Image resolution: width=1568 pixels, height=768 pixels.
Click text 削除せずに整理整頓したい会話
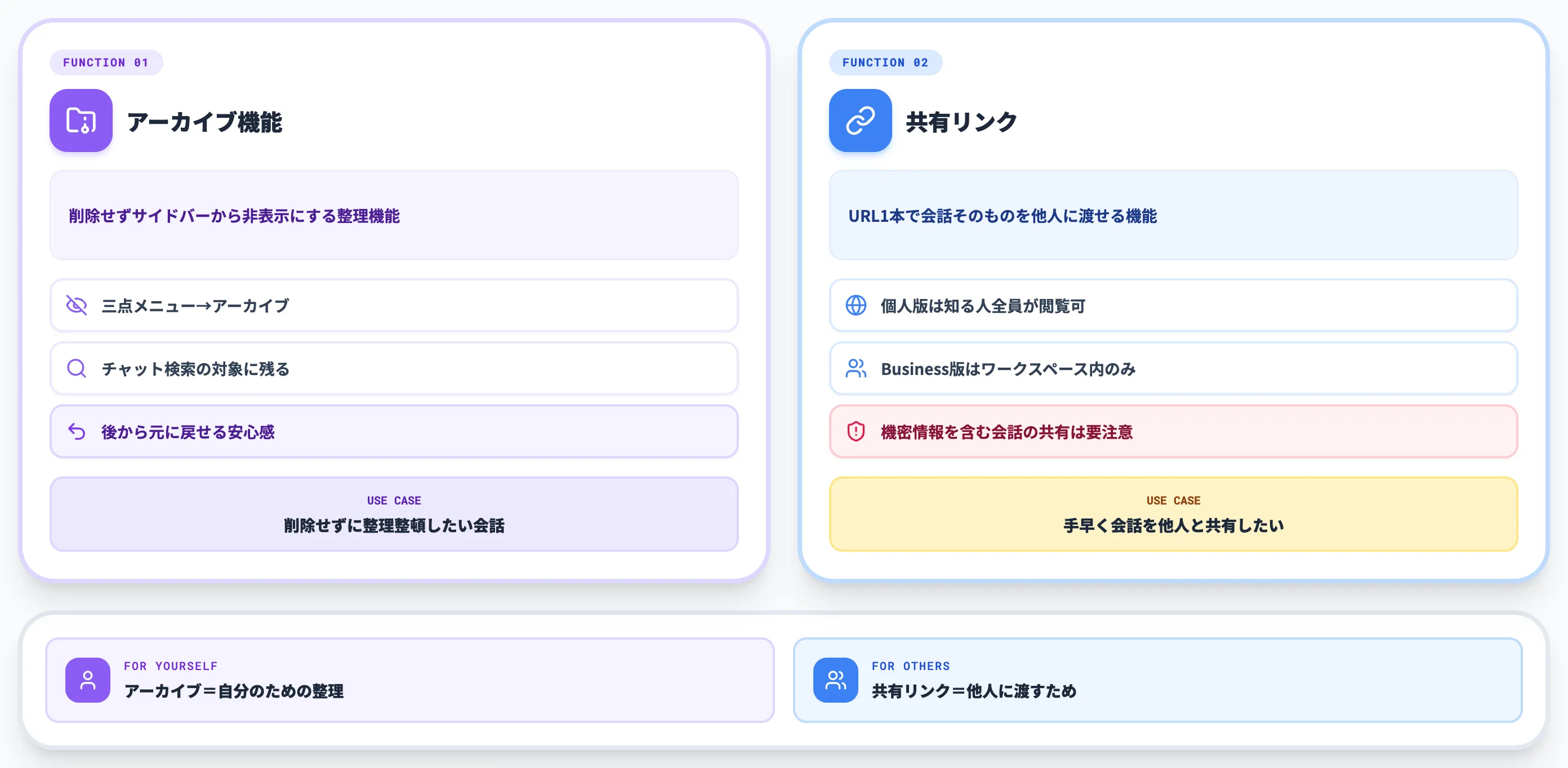point(394,526)
